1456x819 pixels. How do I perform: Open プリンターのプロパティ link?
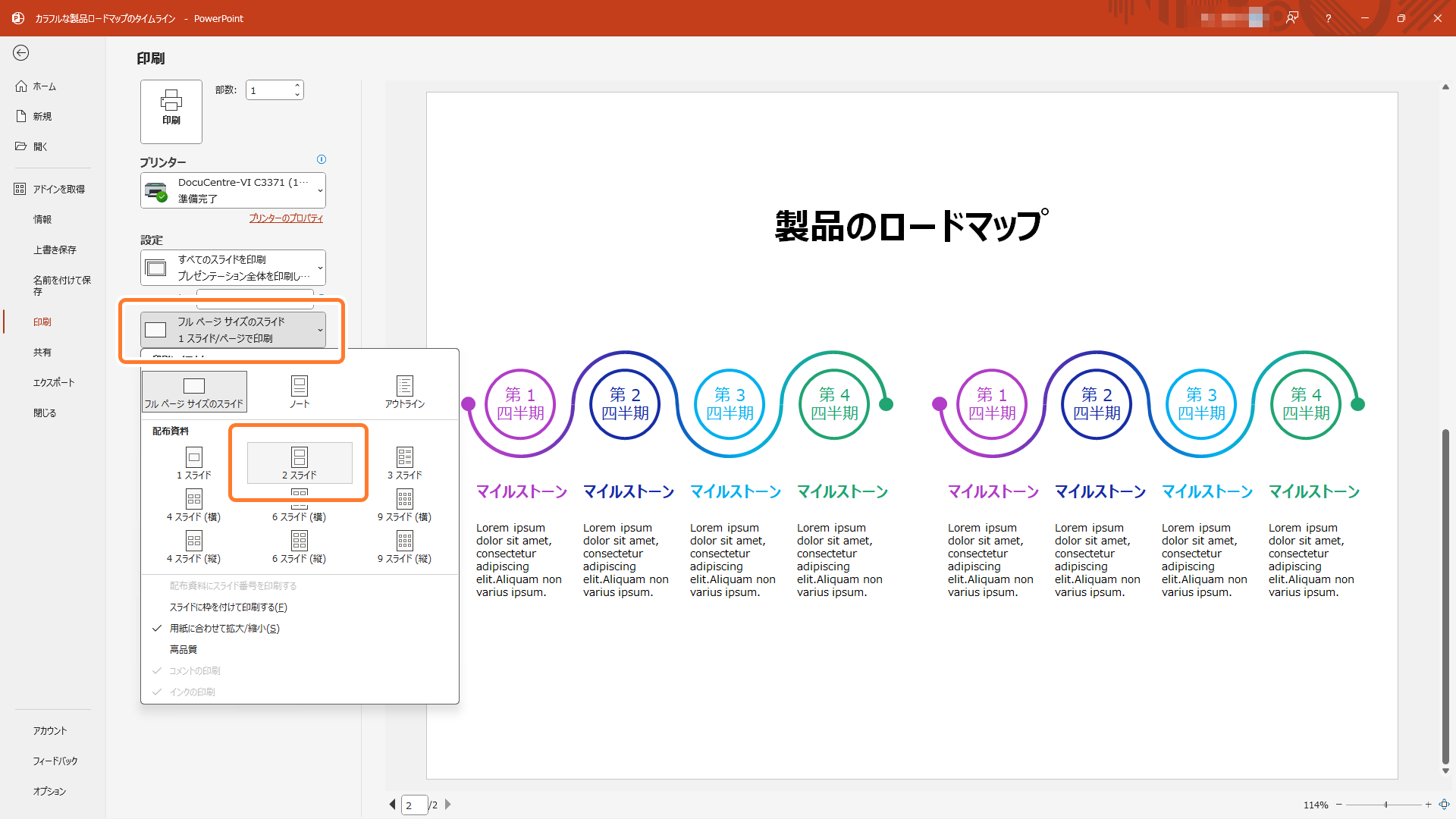[286, 218]
